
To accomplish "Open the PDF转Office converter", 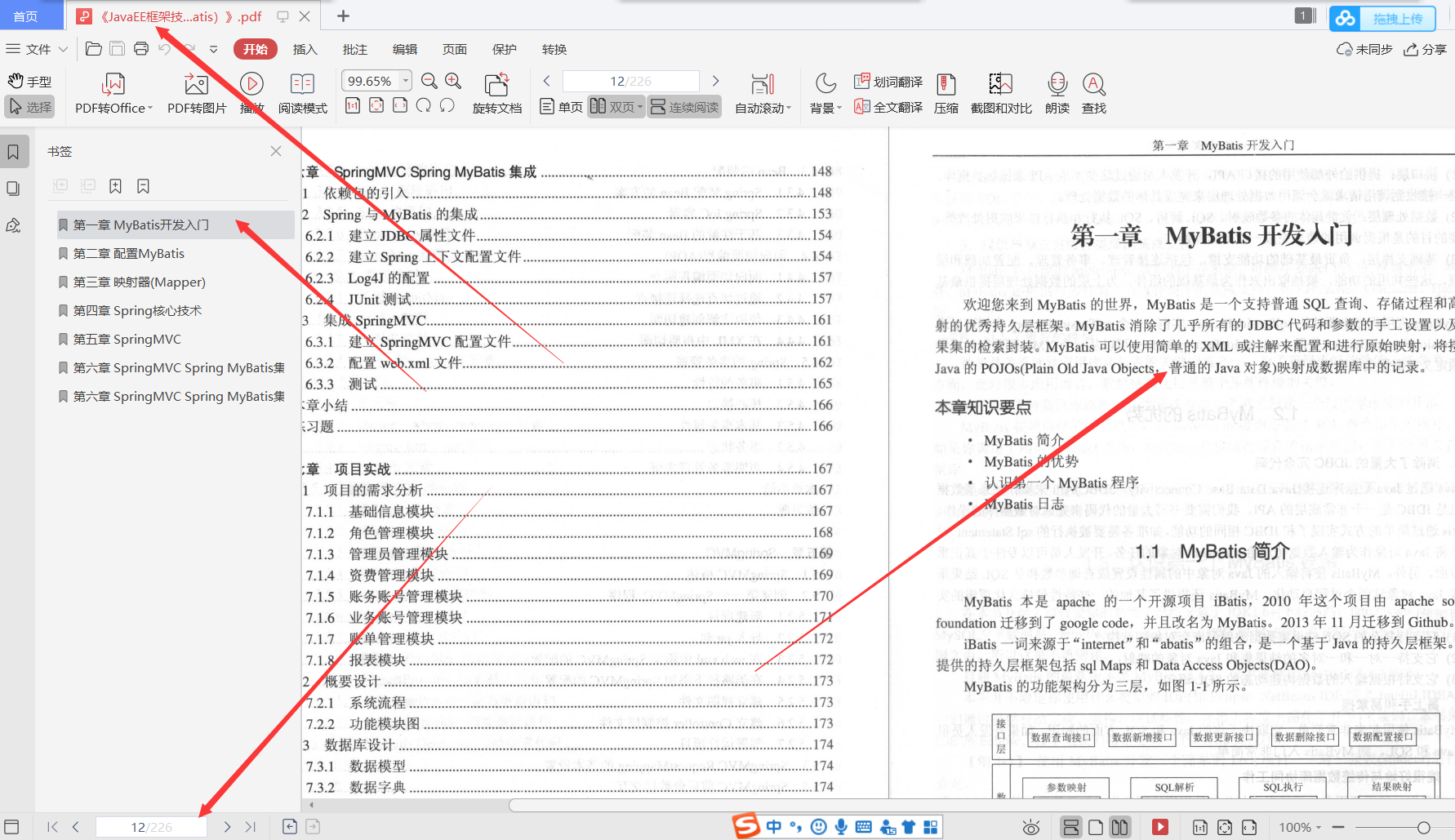I will coord(113,94).
